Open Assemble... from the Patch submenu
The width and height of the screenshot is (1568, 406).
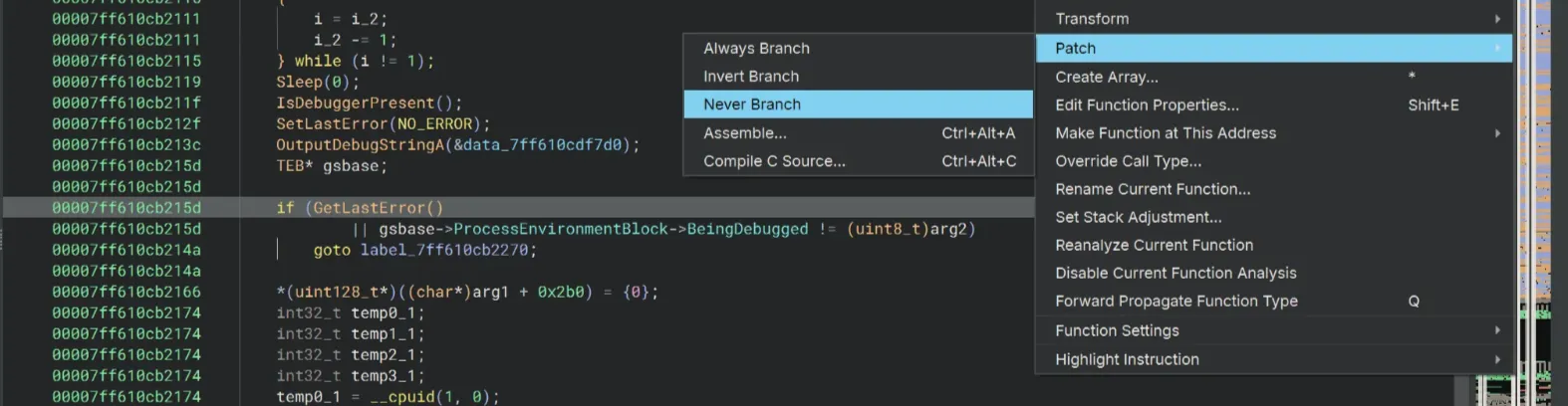pos(745,133)
